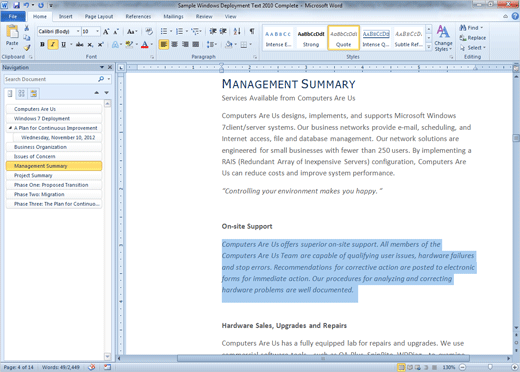Open Word Help question mark icon
The image size is (520, 372).
[515, 16]
